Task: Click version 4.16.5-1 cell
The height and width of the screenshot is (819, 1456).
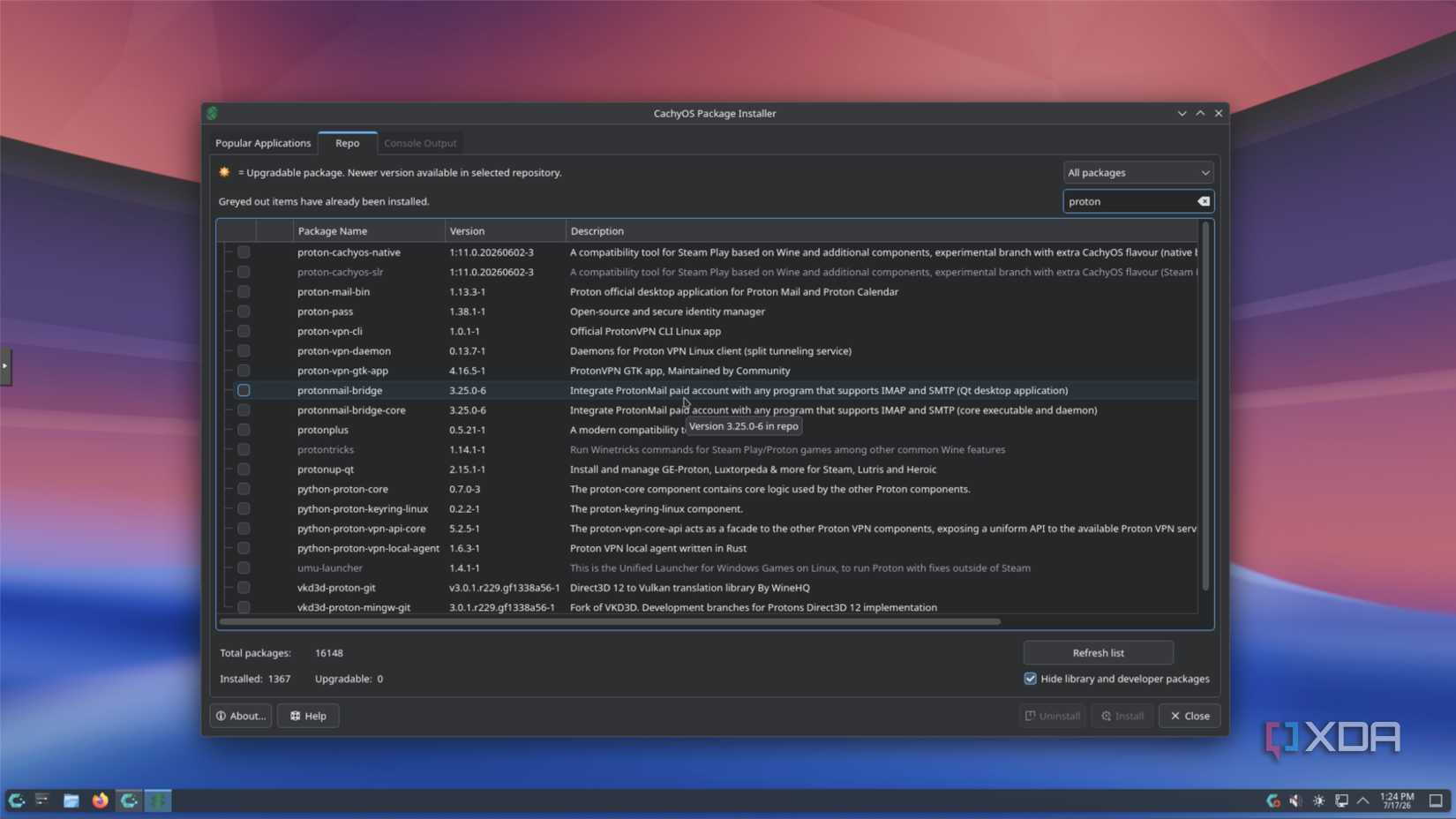Action: point(468,371)
